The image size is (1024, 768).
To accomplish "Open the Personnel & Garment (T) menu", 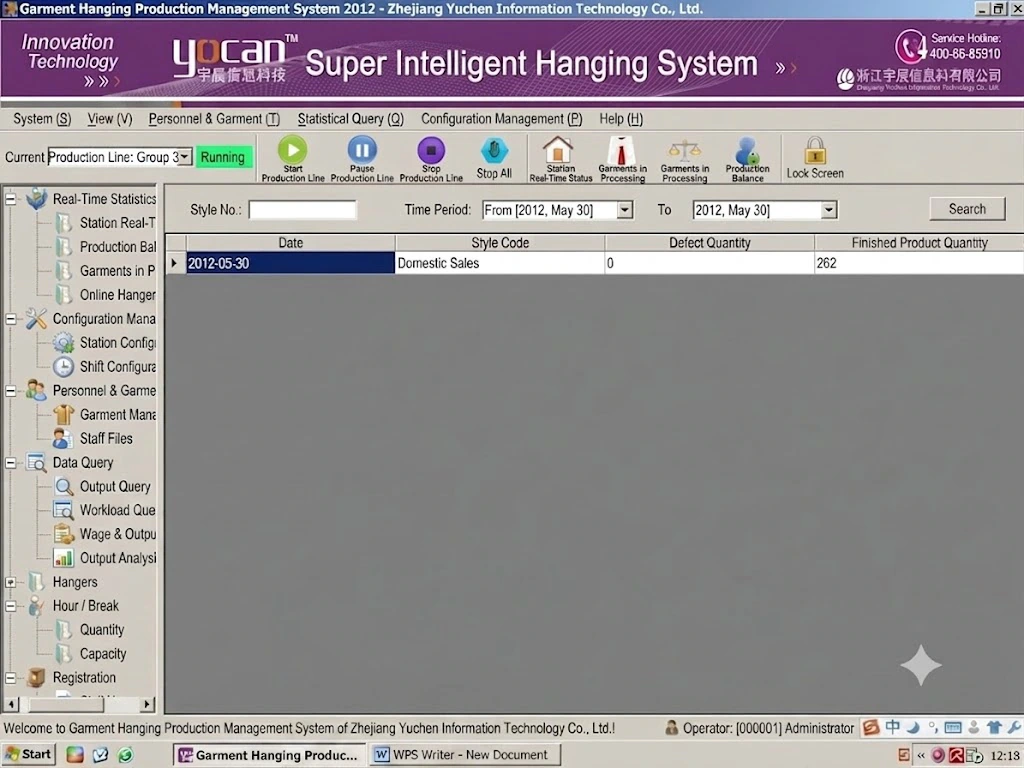I will pyautogui.click(x=214, y=119).
